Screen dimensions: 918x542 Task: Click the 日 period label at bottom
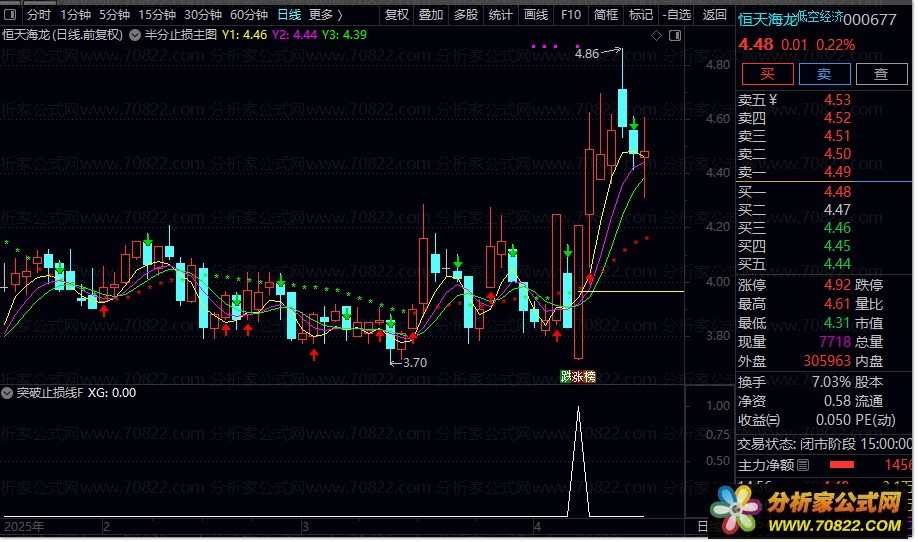pyautogui.click(x=703, y=527)
